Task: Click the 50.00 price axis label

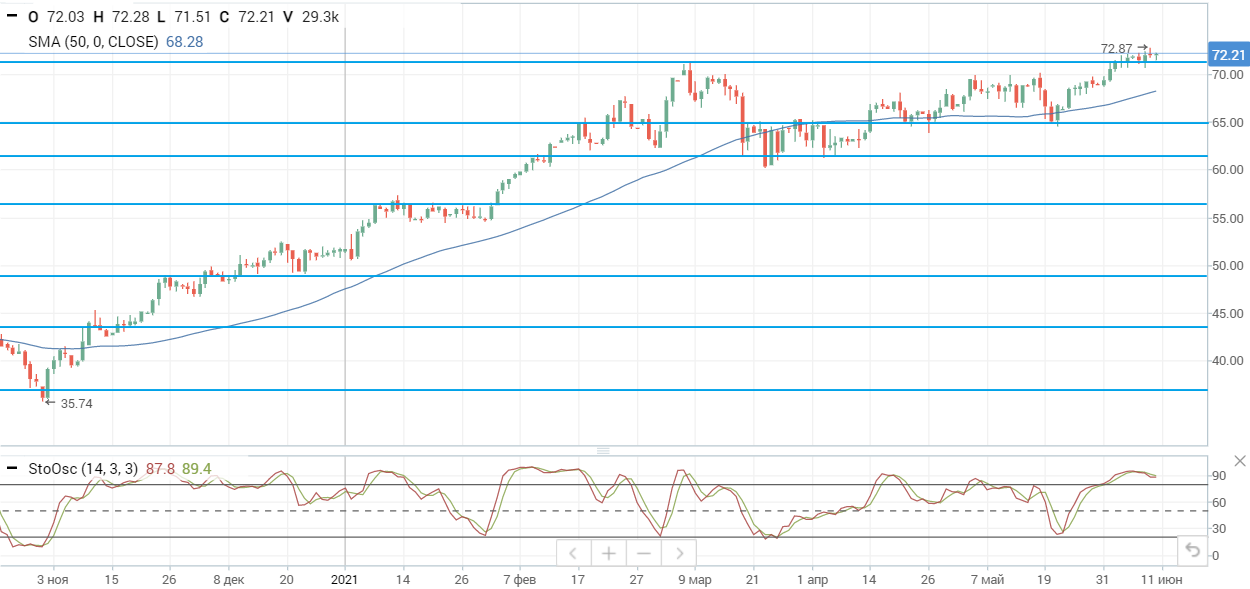Action: click(x=1226, y=266)
